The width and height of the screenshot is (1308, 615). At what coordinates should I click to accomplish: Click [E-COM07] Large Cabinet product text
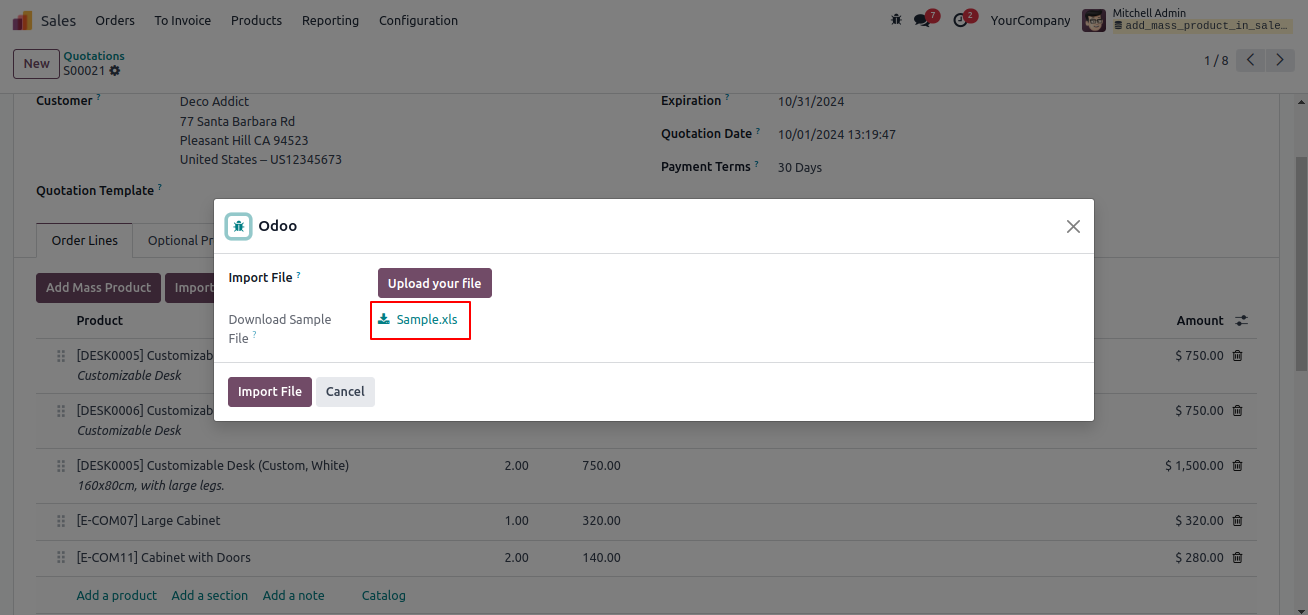(149, 520)
